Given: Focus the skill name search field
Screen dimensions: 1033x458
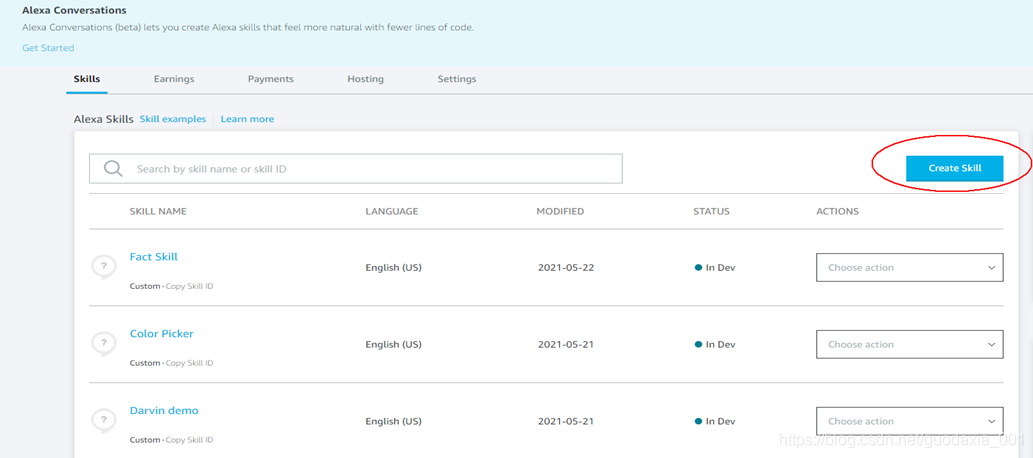Looking at the screenshot, I should pos(356,169).
